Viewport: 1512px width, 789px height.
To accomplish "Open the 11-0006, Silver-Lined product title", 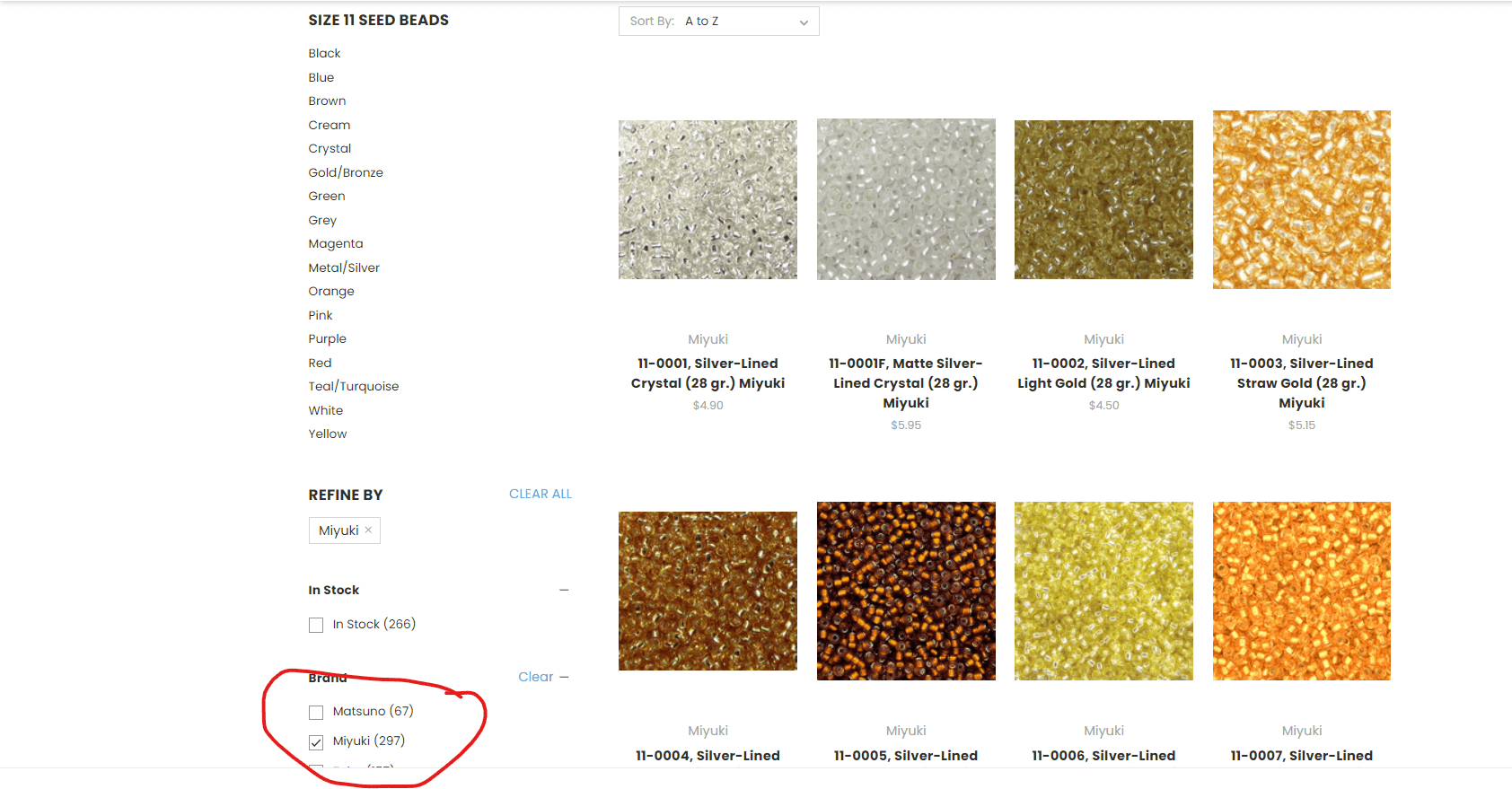I will pos(1103,756).
